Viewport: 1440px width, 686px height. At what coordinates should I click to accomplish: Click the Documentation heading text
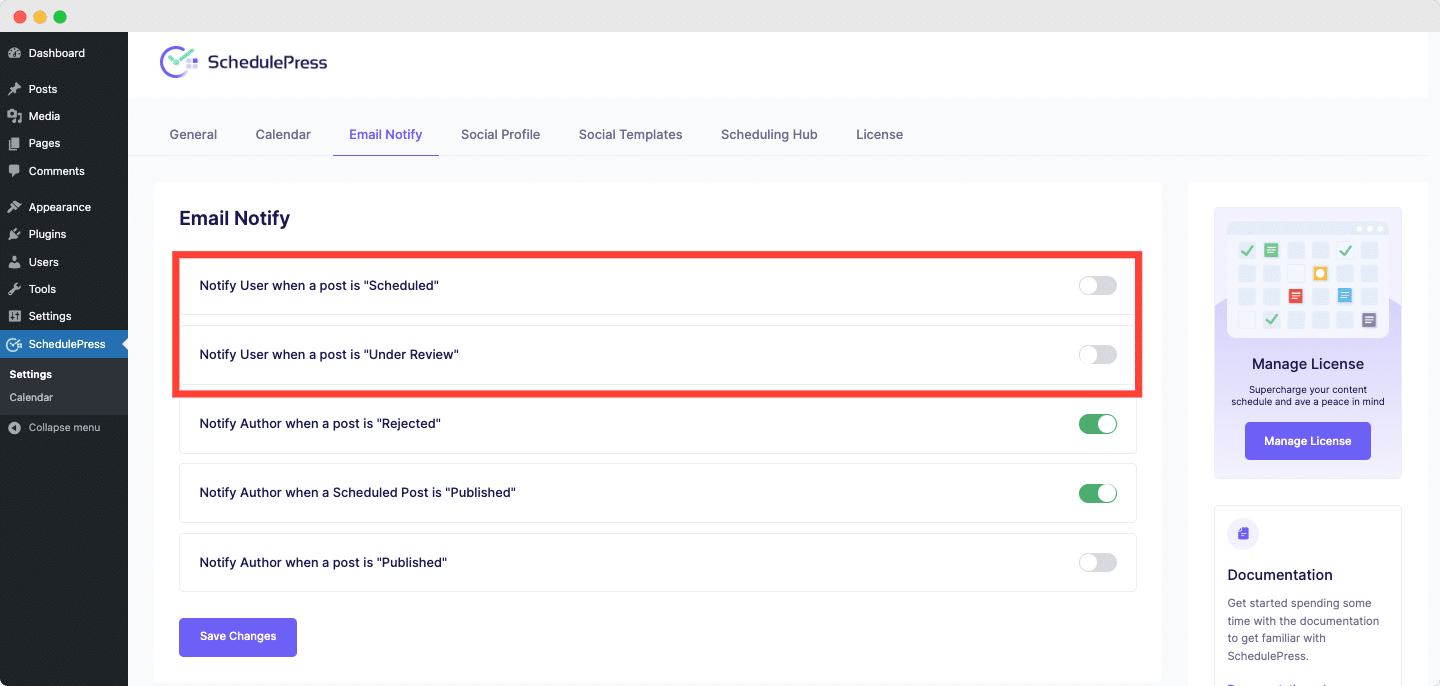[1280, 575]
